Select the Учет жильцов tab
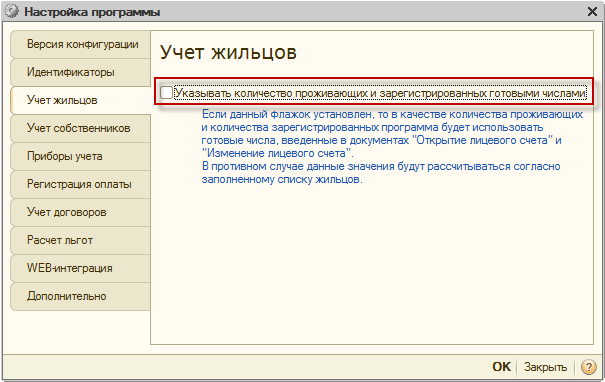 pyautogui.click(x=81, y=100)
